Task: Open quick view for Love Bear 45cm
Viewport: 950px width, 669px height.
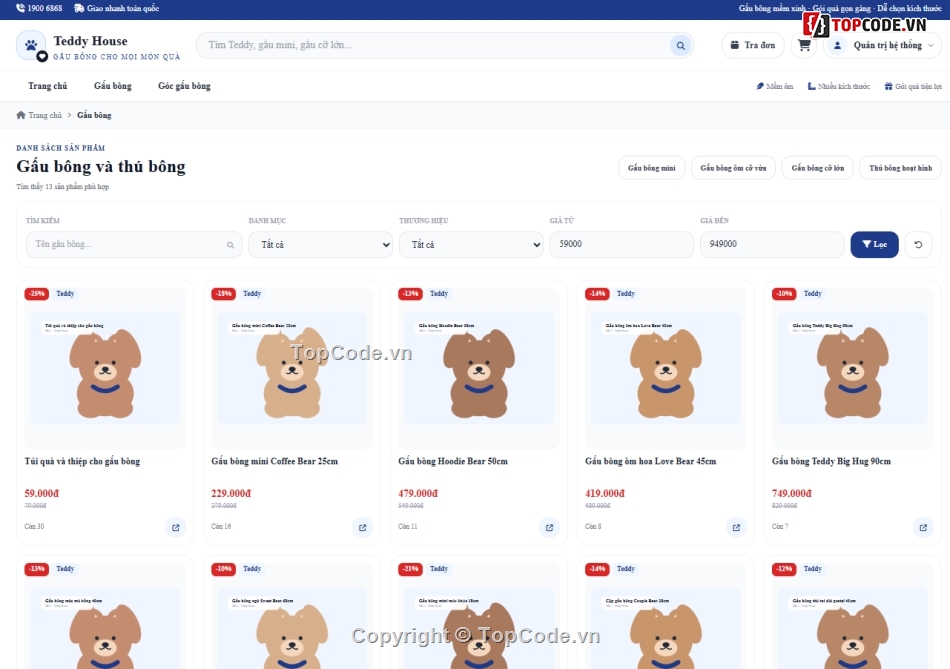Action: coord(736,527)
